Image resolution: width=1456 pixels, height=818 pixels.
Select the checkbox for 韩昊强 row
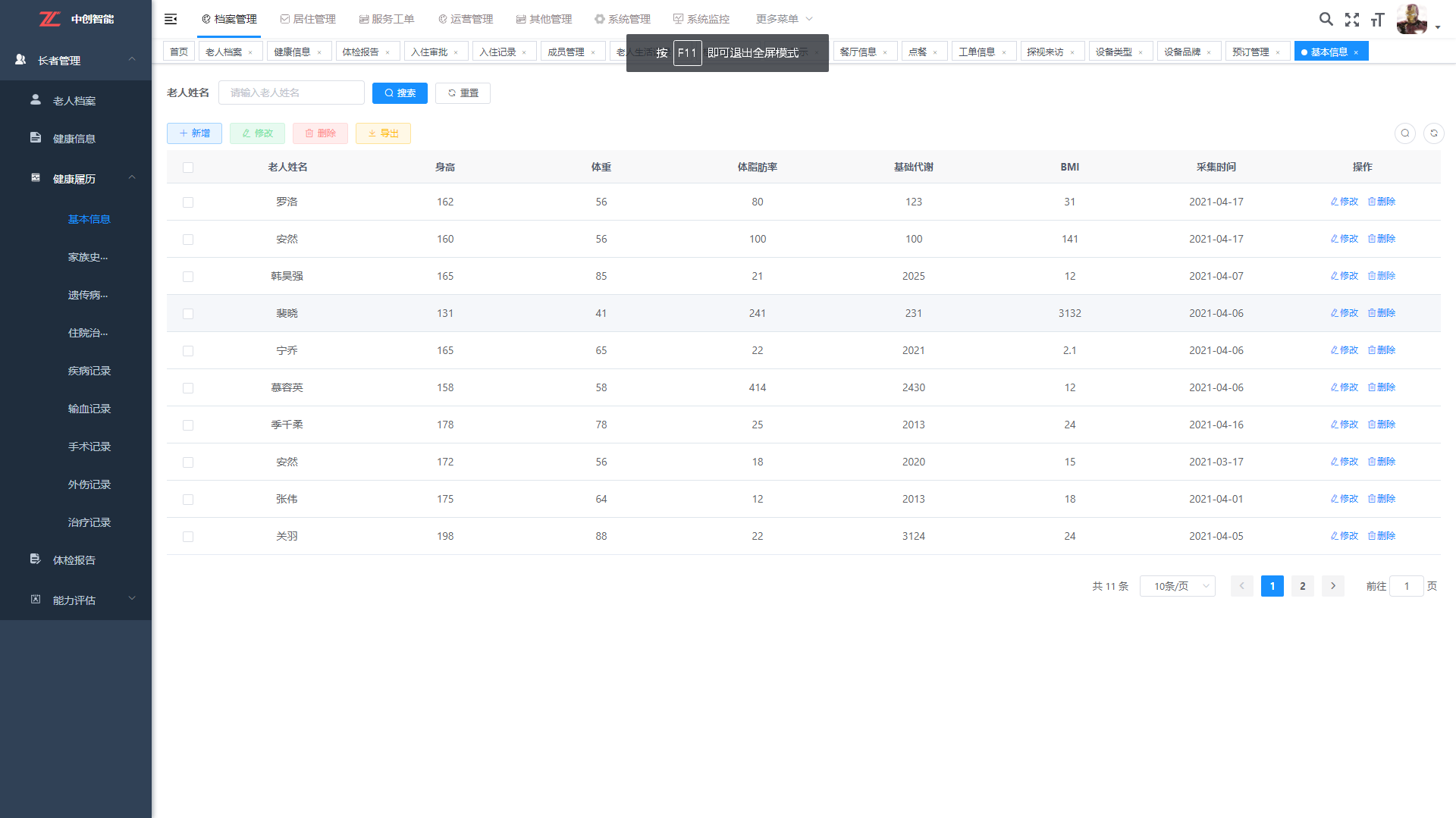(x=188, y=277)
